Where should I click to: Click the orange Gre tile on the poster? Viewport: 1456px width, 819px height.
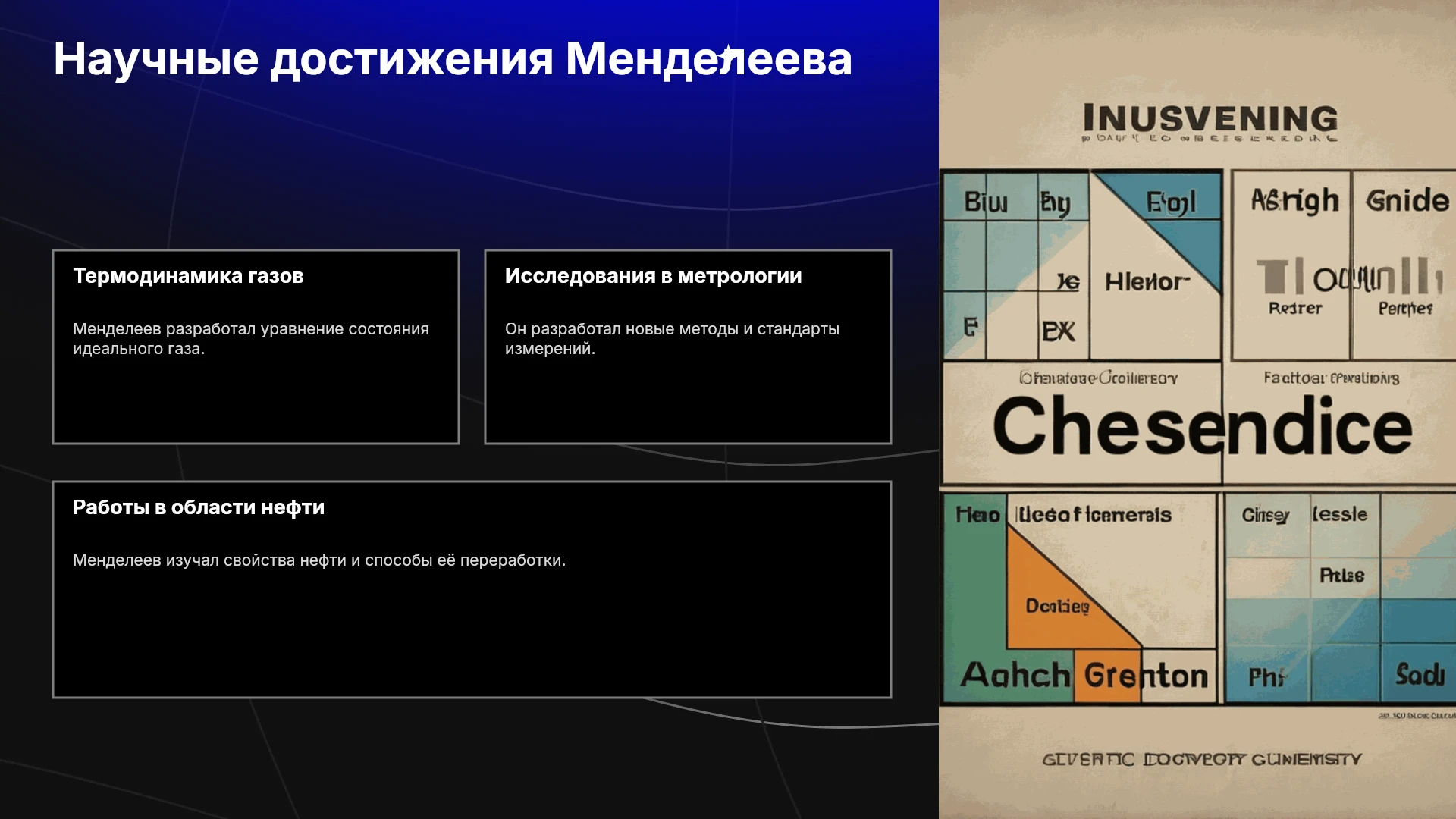pyautogui.click(x=1107, y=675)
